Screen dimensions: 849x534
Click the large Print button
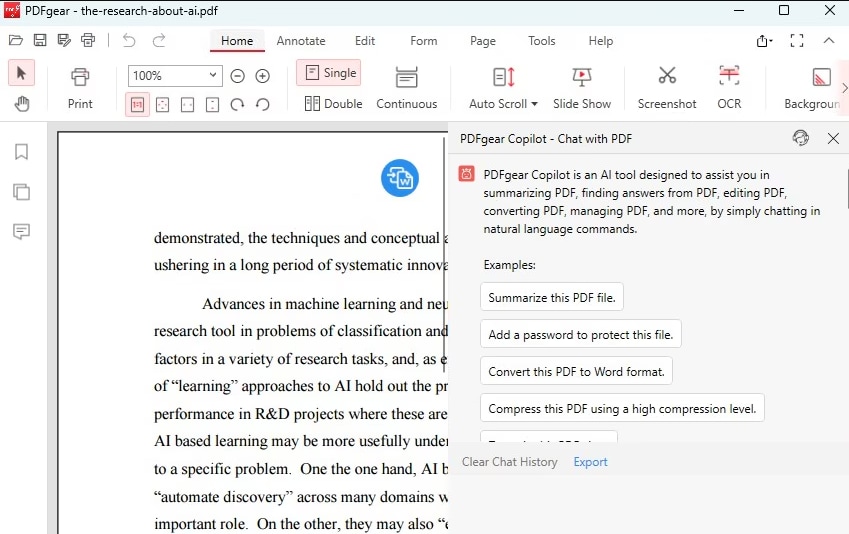pos(80,88)
